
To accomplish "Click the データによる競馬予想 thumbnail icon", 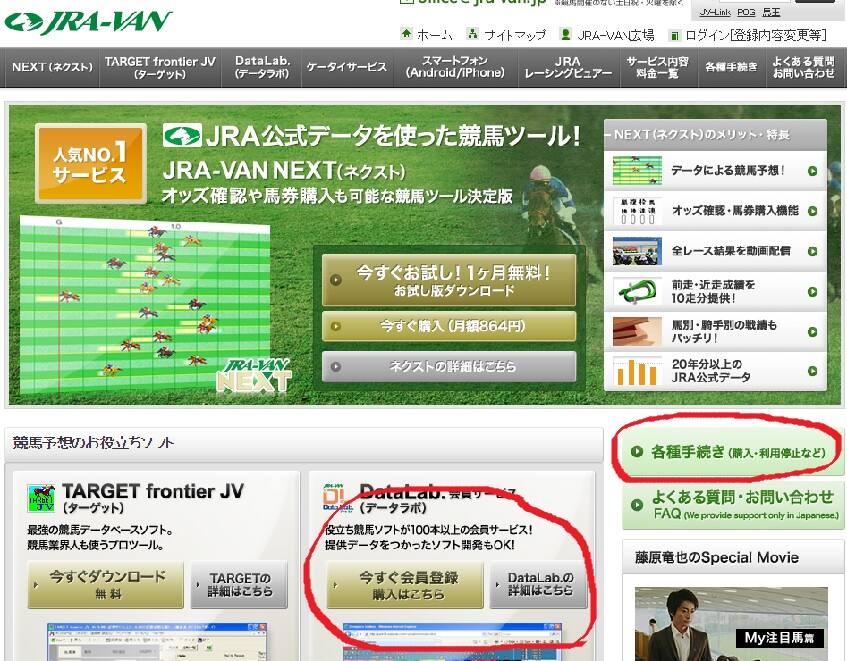I will [x=637, y=171].
